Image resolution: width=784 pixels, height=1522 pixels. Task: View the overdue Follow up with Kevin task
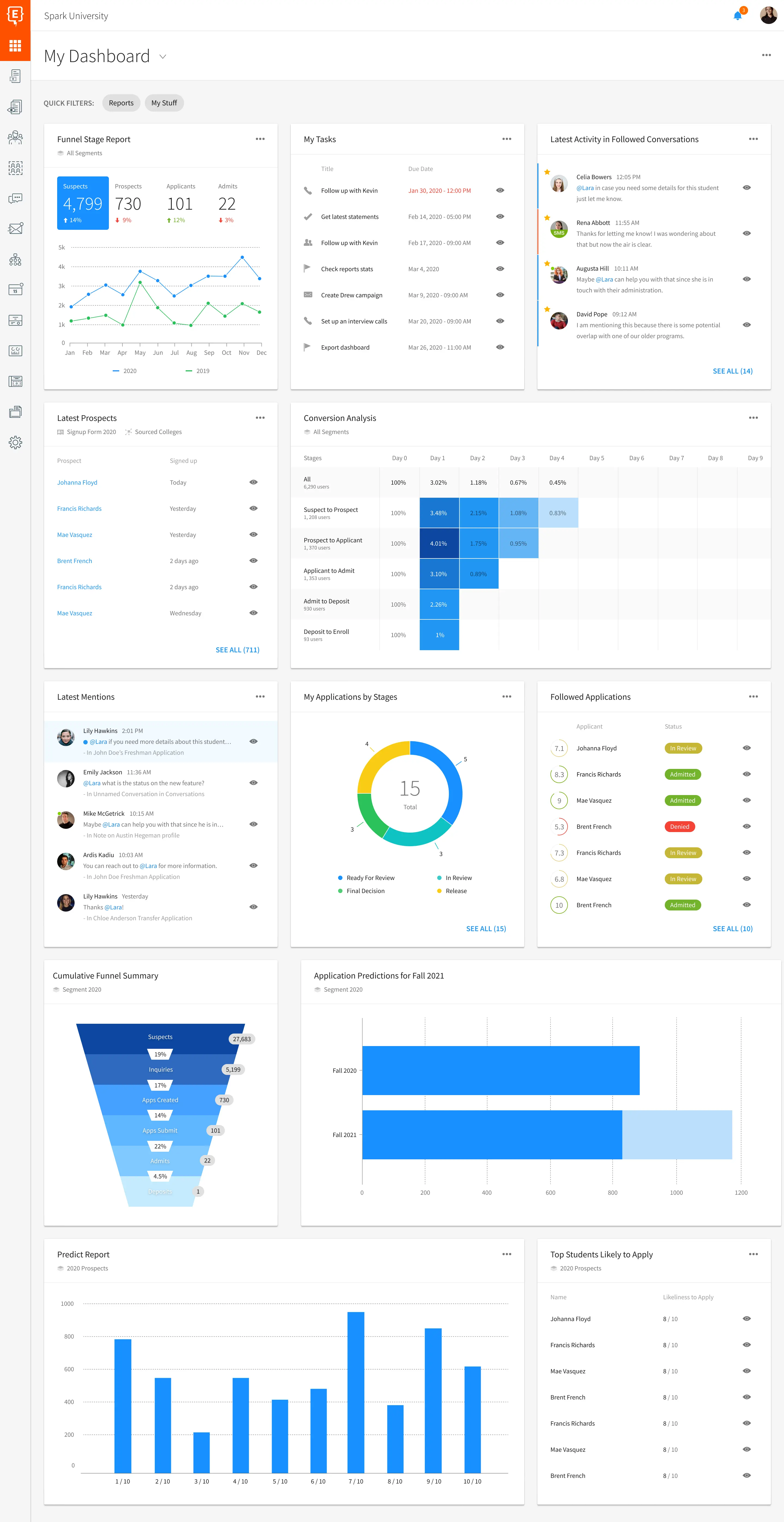click(x=500, y=190)
